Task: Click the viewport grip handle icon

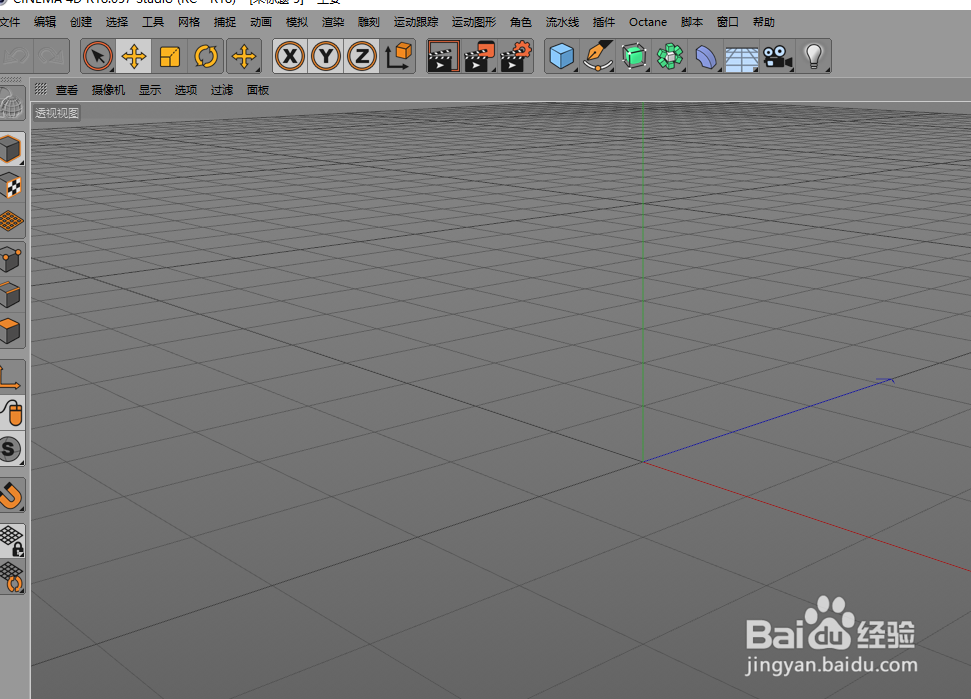Action: [40, 89]
